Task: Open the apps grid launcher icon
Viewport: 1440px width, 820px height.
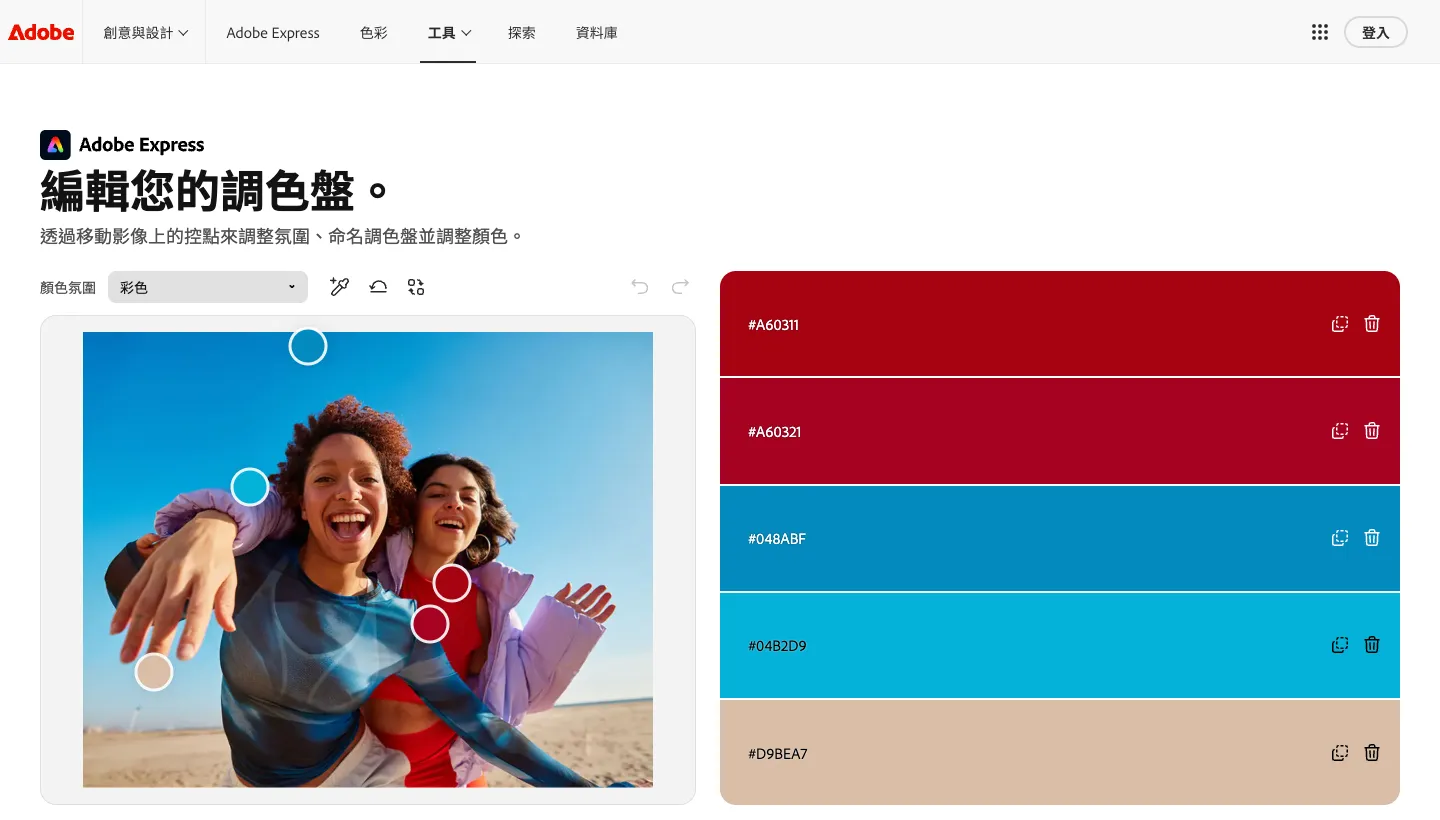Action: 1320,32
